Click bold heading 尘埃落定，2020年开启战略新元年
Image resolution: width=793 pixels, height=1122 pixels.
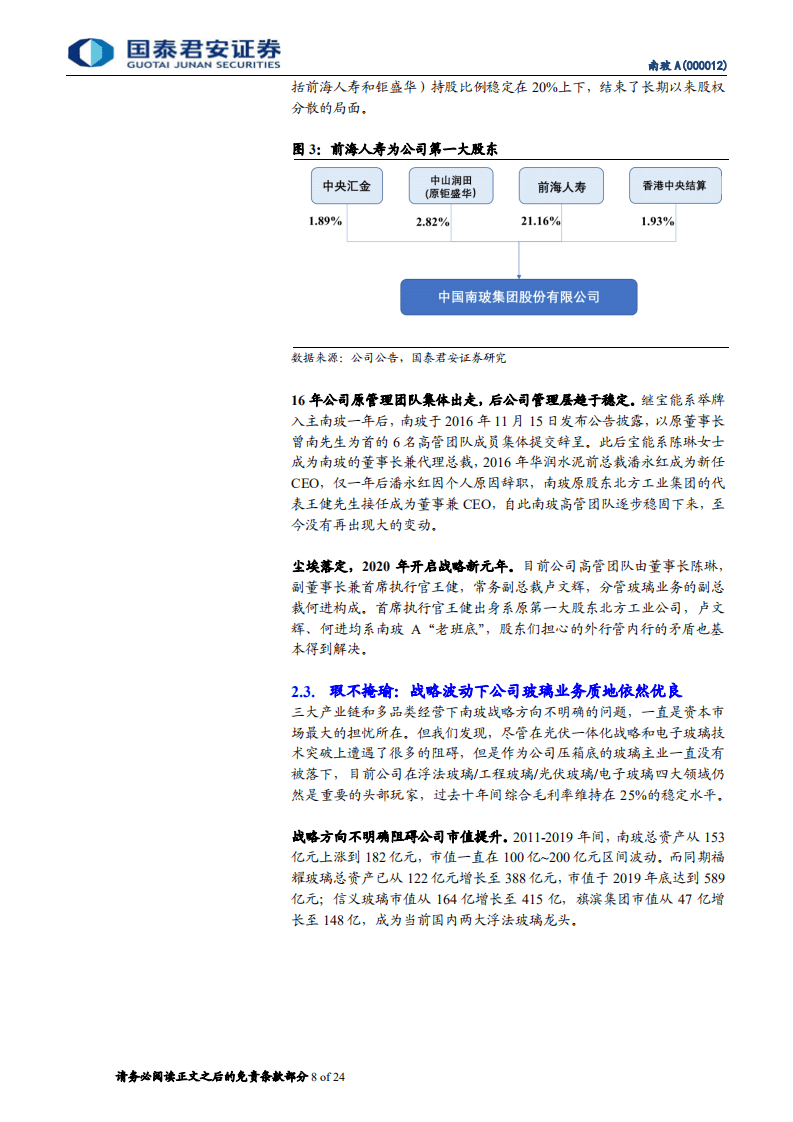coord(403,567)
